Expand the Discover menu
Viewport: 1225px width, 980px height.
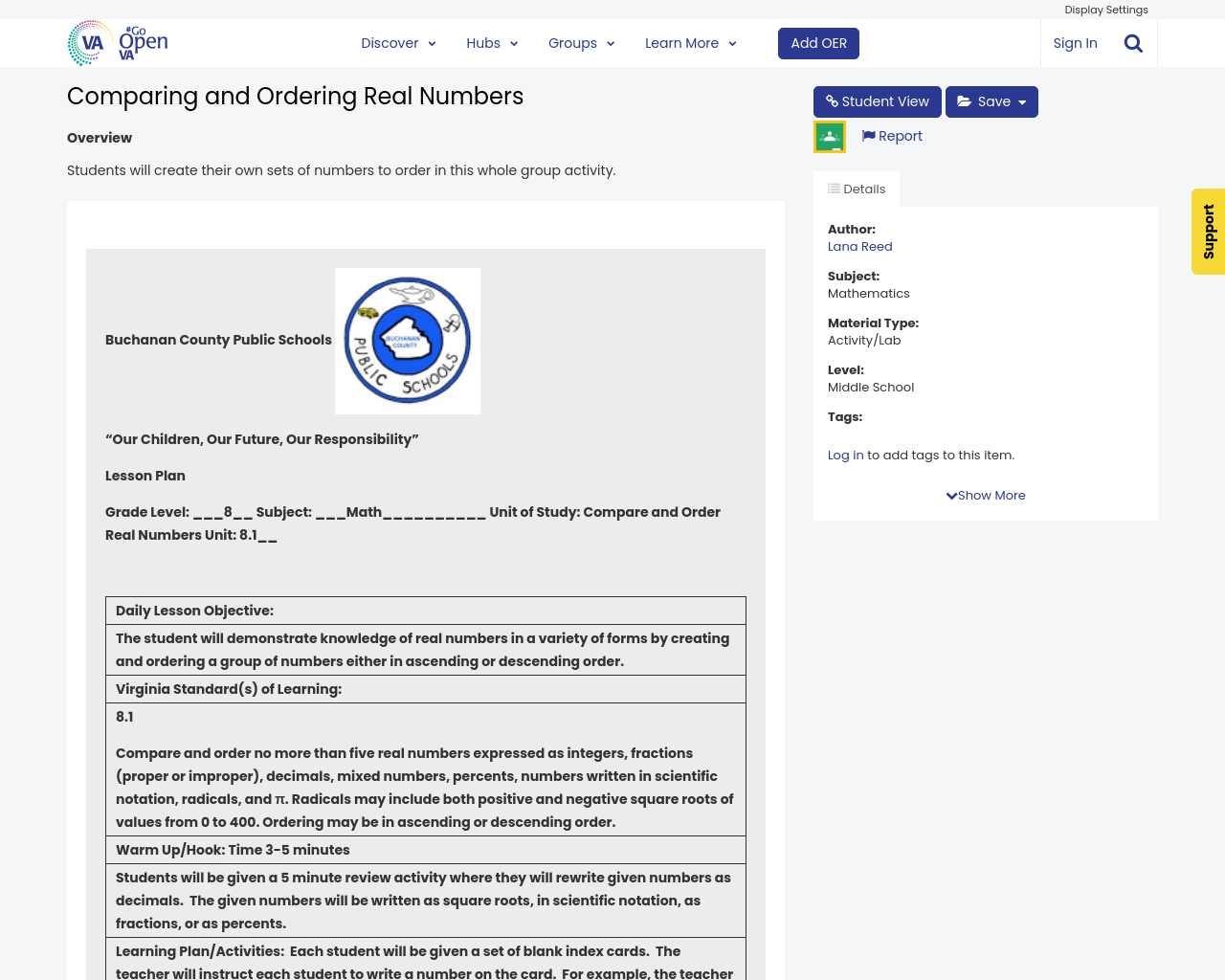coord(398,43)
